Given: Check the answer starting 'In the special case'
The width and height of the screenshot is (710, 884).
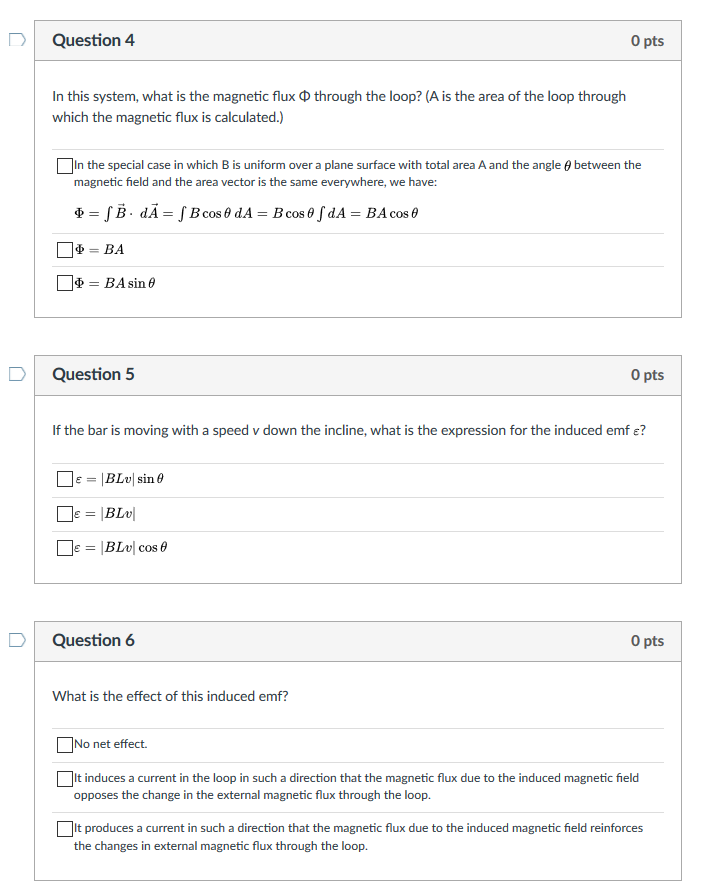Looking at the screenshot, I should pos(63,165).
